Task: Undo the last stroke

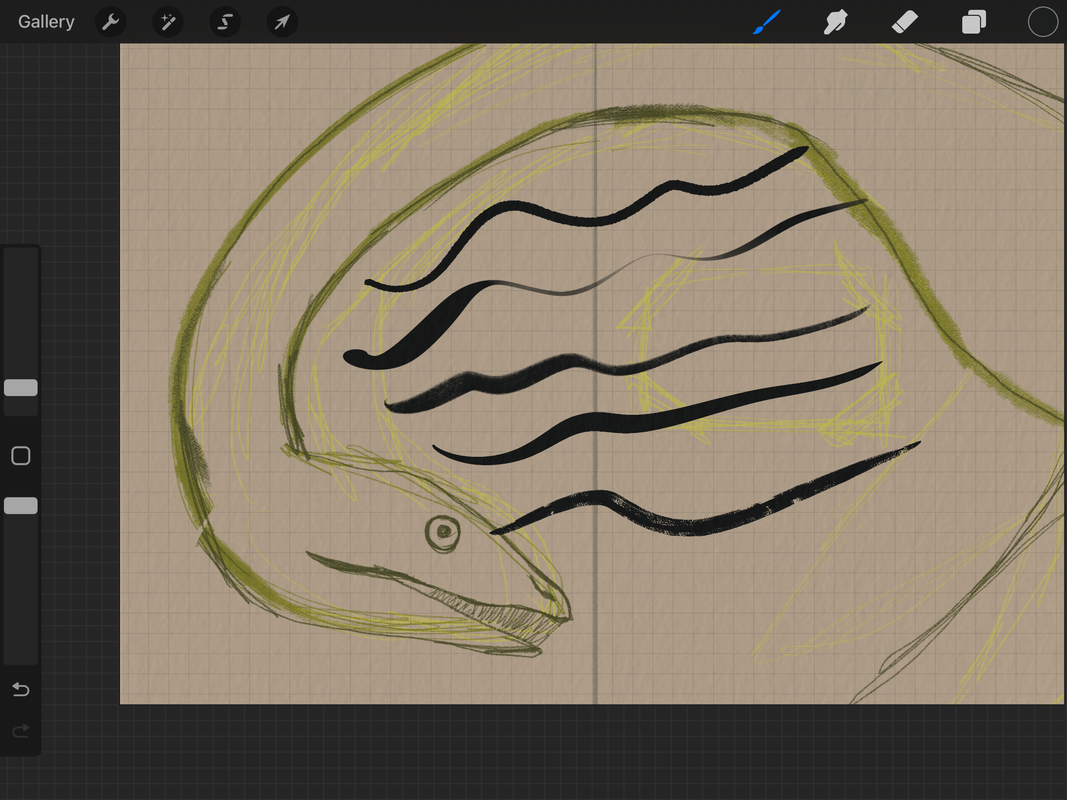Action: (x=20, y=690)
